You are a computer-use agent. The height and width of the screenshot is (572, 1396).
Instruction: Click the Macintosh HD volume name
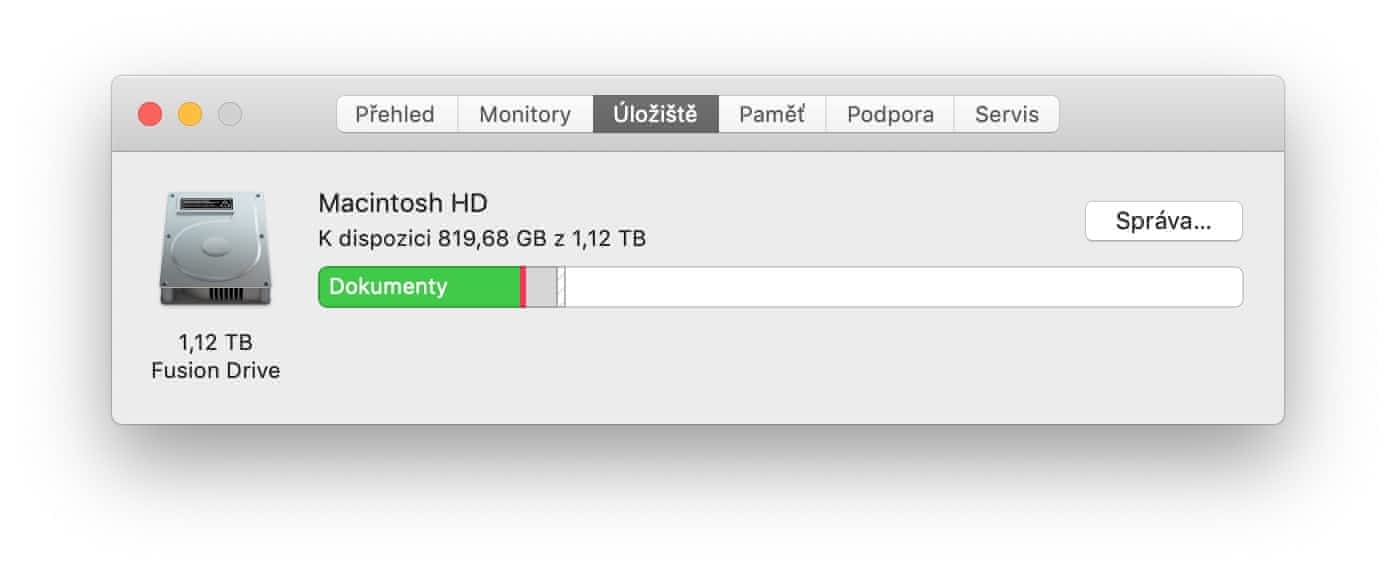(x=403, y=203)
